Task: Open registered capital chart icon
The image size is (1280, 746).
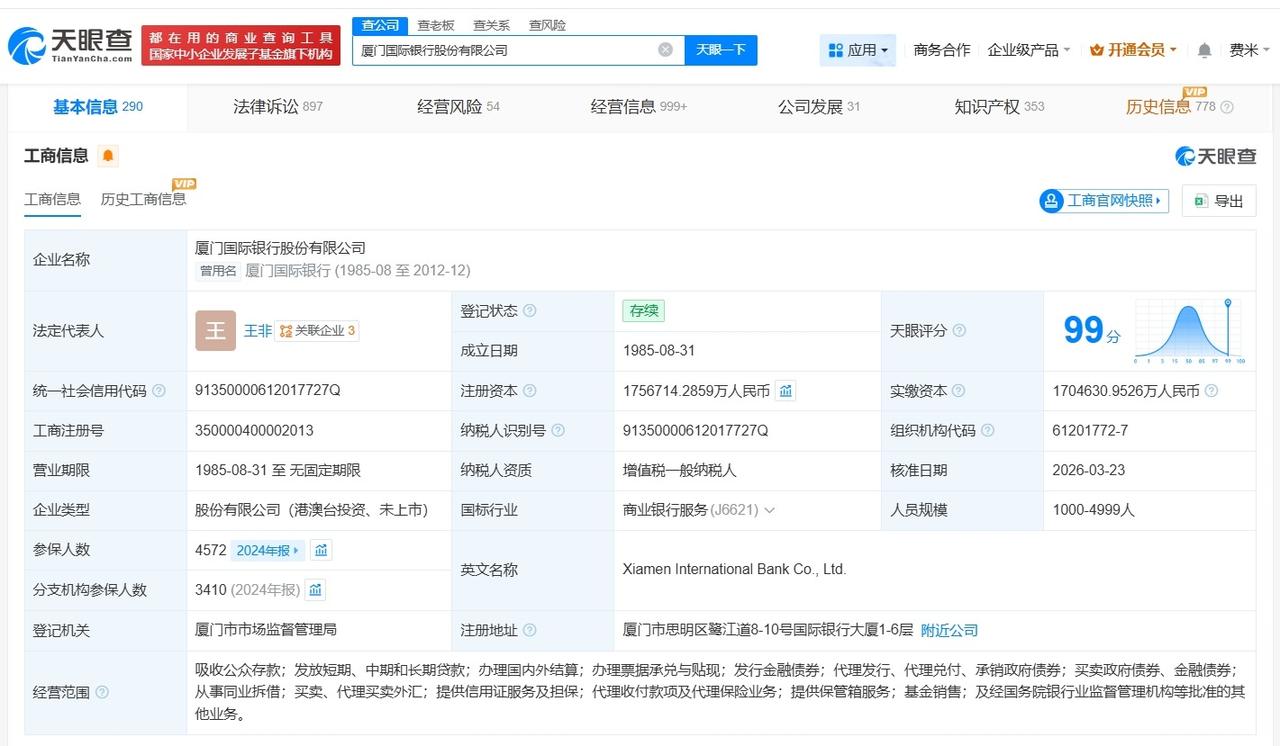Action: [786, 391]
